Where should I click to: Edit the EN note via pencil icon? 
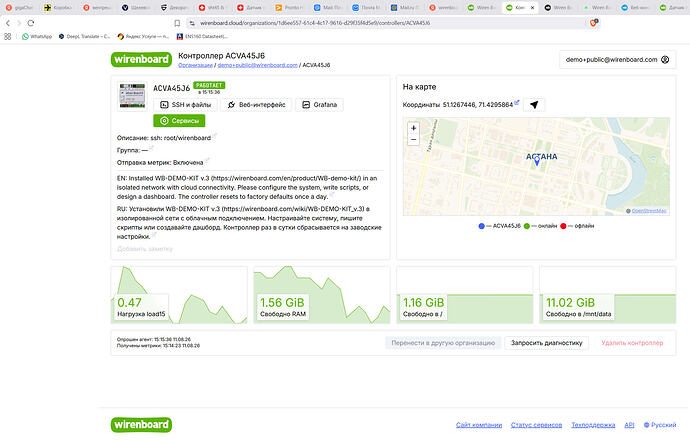[332, 194]
